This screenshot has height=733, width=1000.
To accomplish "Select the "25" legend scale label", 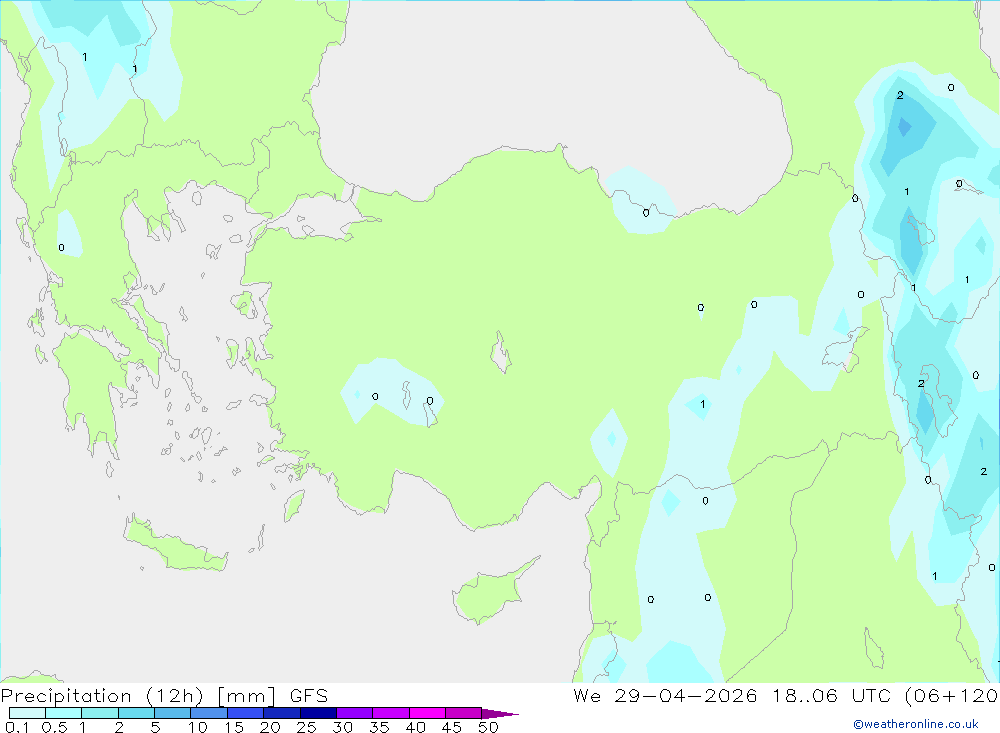I will coord(307,727).
